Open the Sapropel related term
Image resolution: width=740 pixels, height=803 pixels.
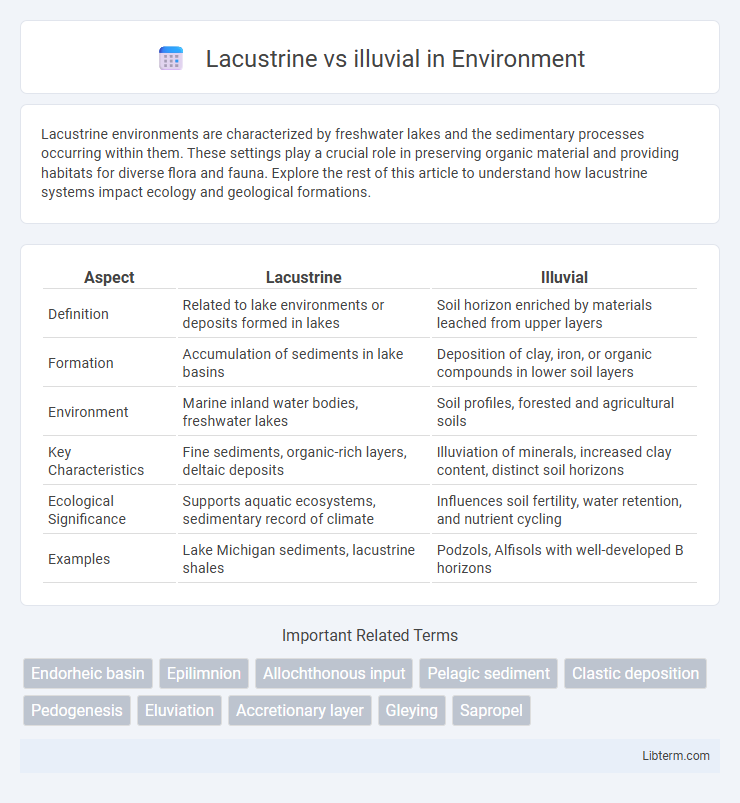pyautogui.click(x=491, y=710)
